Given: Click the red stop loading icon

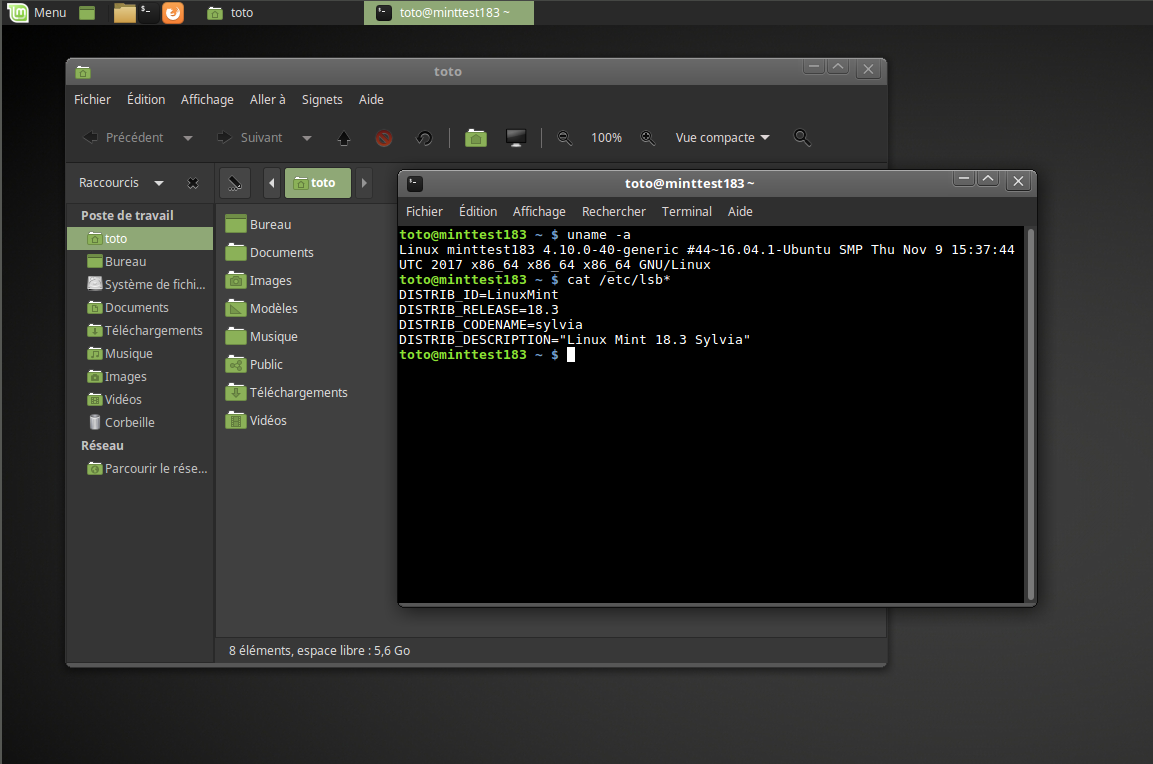Looking at the screenshot, I should click(x=384, y=138).
